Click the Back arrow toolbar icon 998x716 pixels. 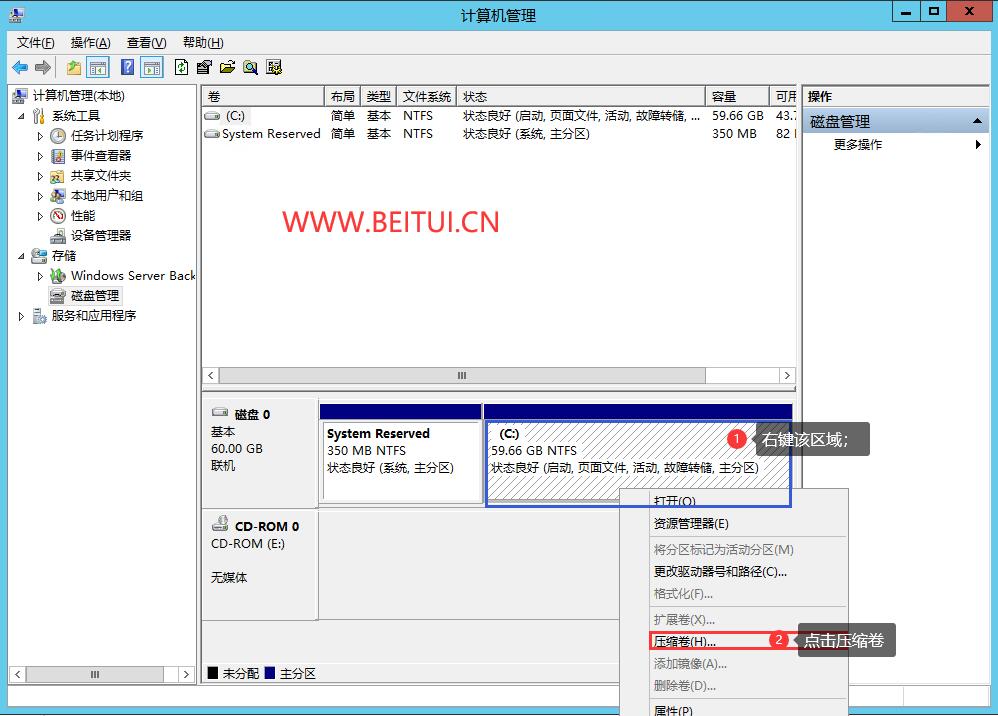(x=20, y=67)
